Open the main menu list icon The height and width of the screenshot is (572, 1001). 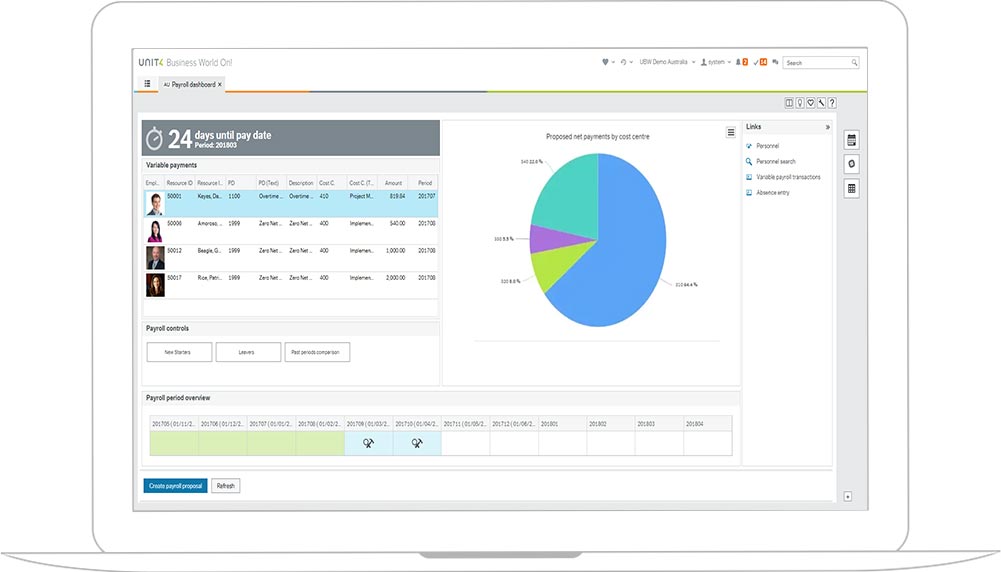[147, 84]
